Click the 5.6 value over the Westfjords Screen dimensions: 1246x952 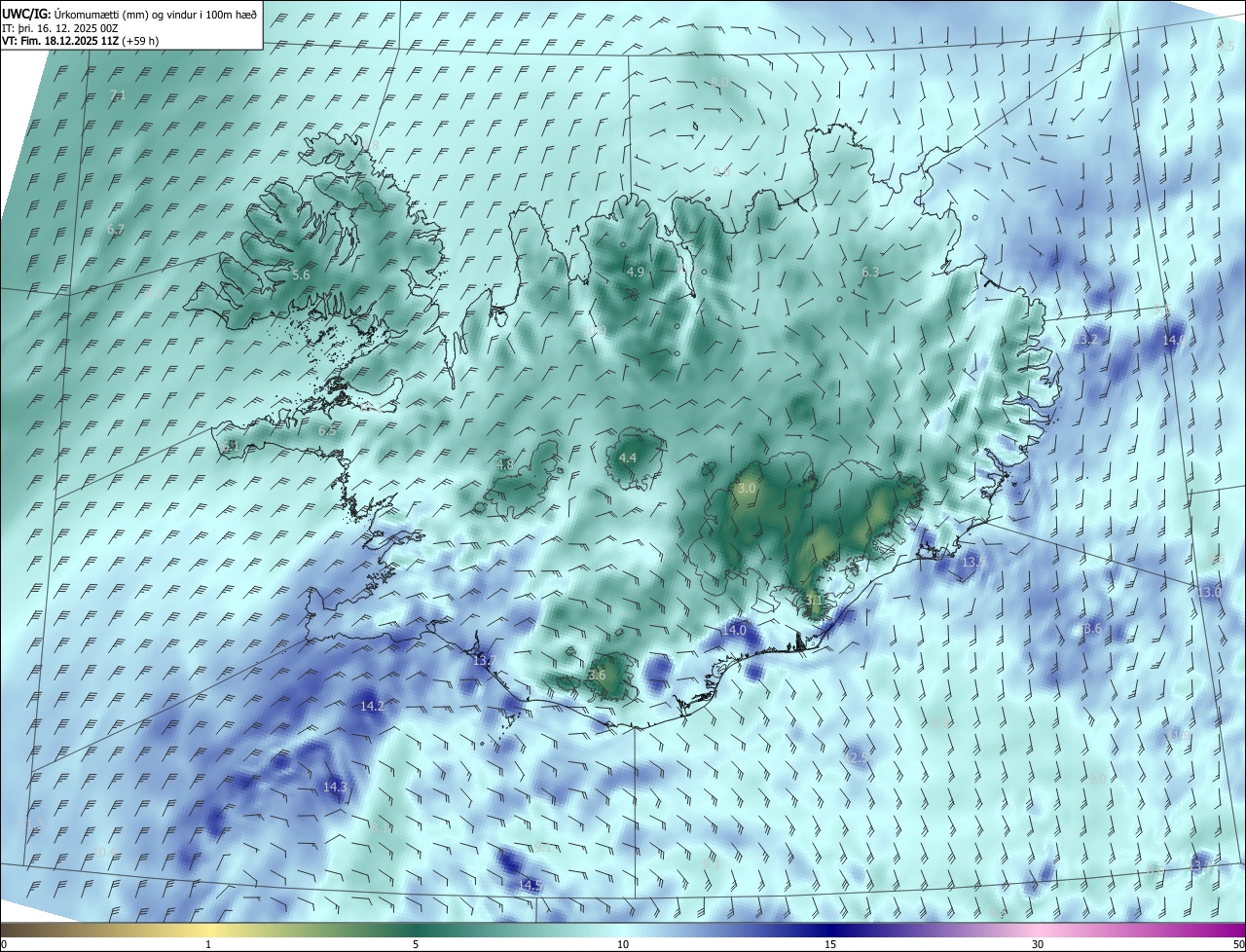pos(301,275)
